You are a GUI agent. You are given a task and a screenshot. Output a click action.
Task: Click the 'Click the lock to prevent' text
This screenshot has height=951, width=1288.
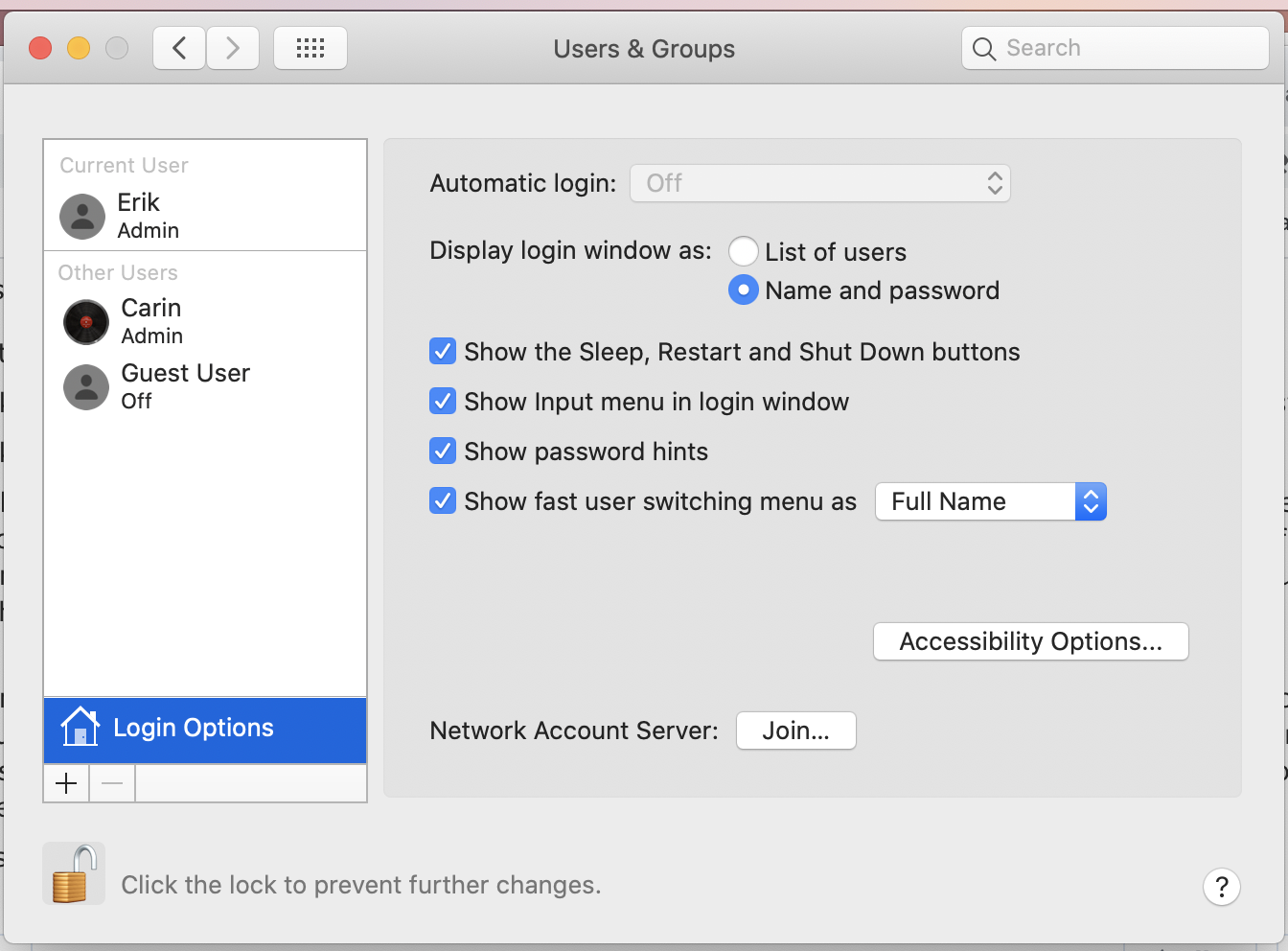coord(361,885)
